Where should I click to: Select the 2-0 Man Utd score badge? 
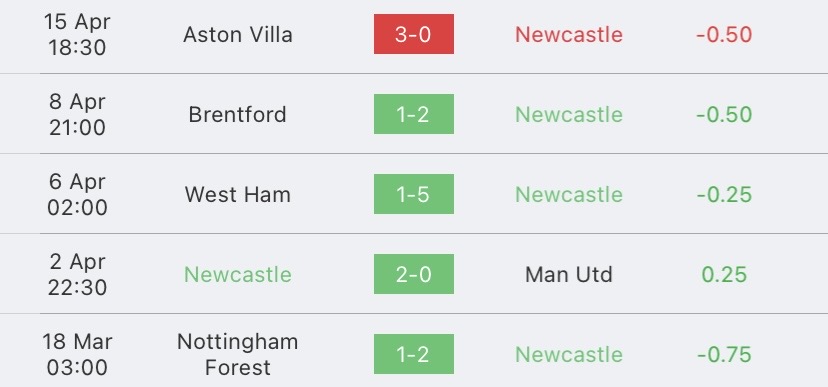coord(413,274)
